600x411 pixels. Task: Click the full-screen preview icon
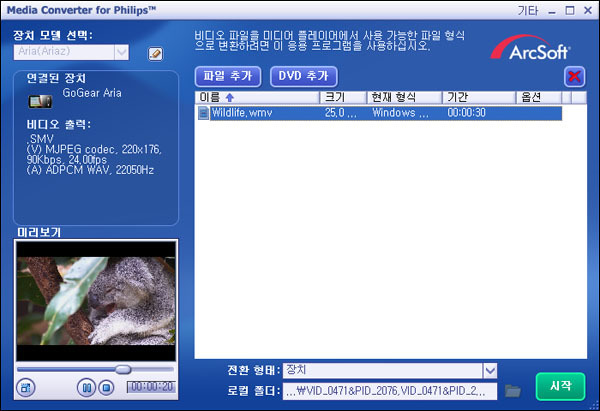(26, 388)
